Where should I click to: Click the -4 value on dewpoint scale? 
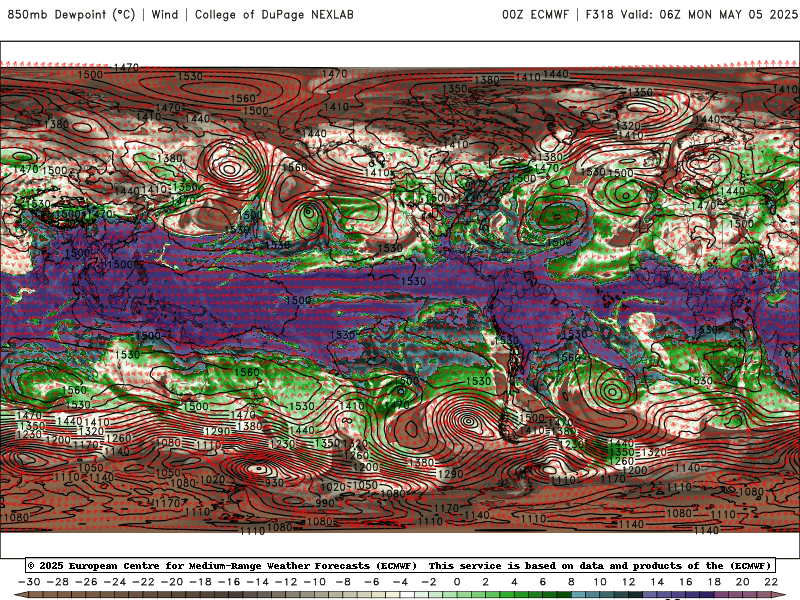[x=400, y=582]
